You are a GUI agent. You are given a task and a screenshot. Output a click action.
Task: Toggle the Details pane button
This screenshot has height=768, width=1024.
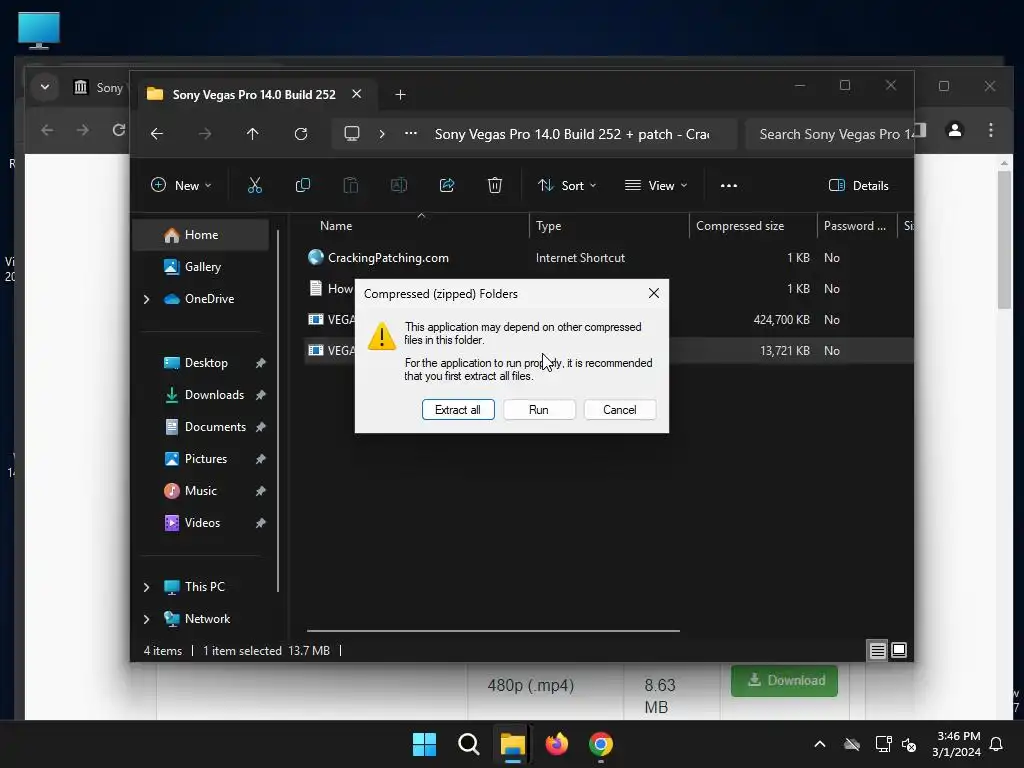(859, 185)
